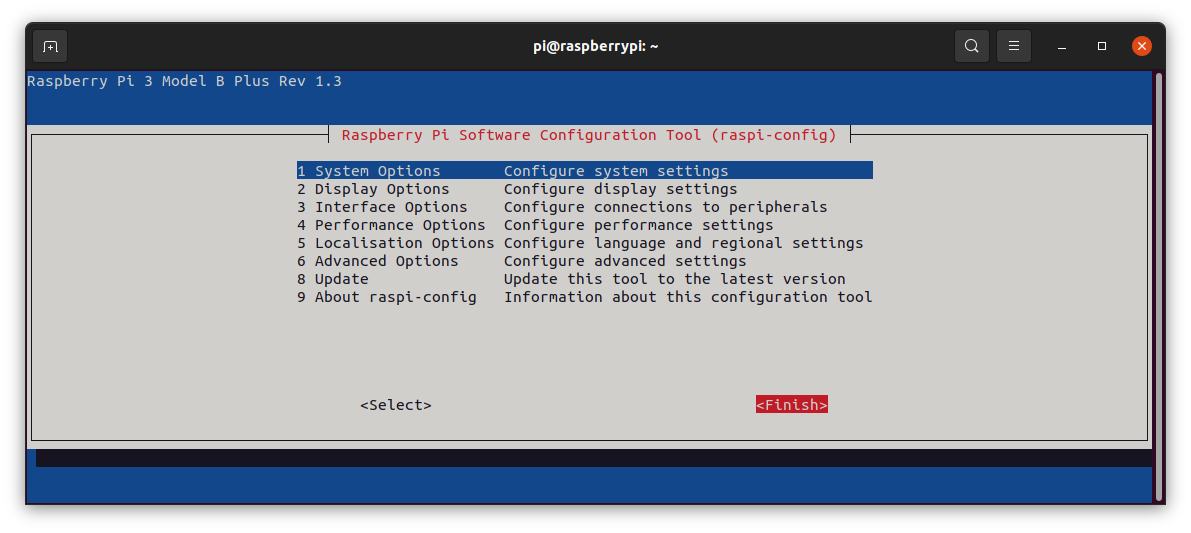Click the terminal vertical scrollbar
Viewport: 1191px width, 533px height.
coord(1158,285)
